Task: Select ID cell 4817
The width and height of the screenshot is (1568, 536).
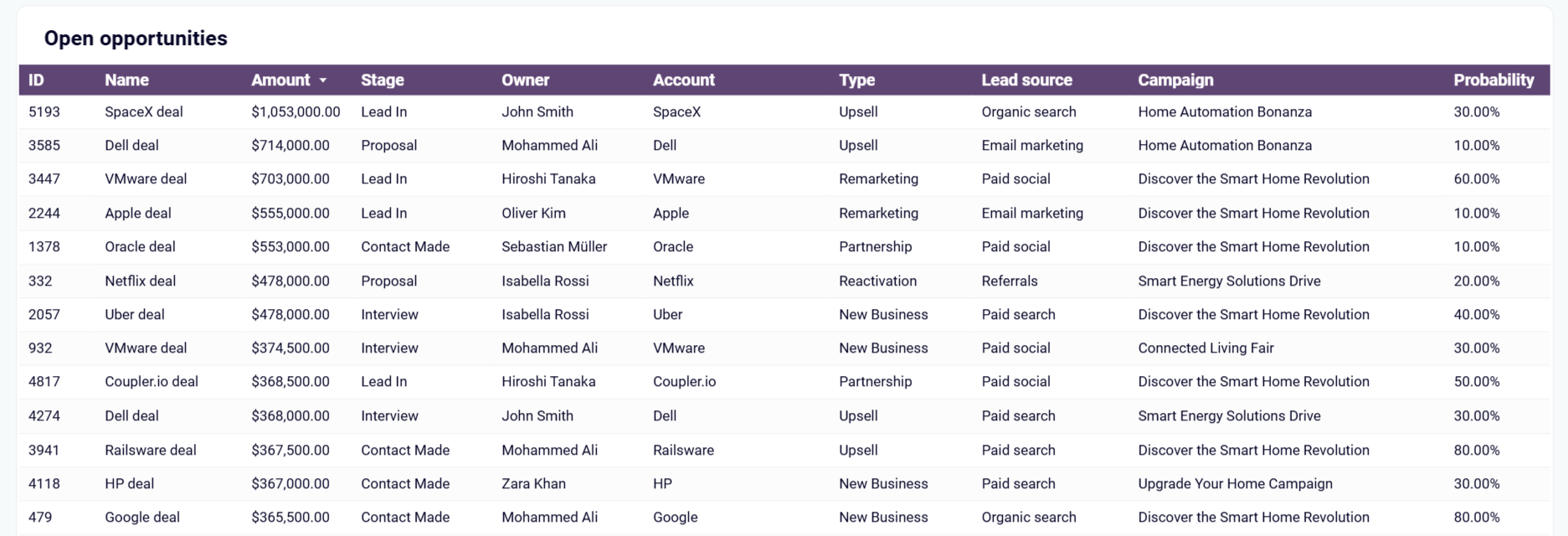Action: [44, 382]
